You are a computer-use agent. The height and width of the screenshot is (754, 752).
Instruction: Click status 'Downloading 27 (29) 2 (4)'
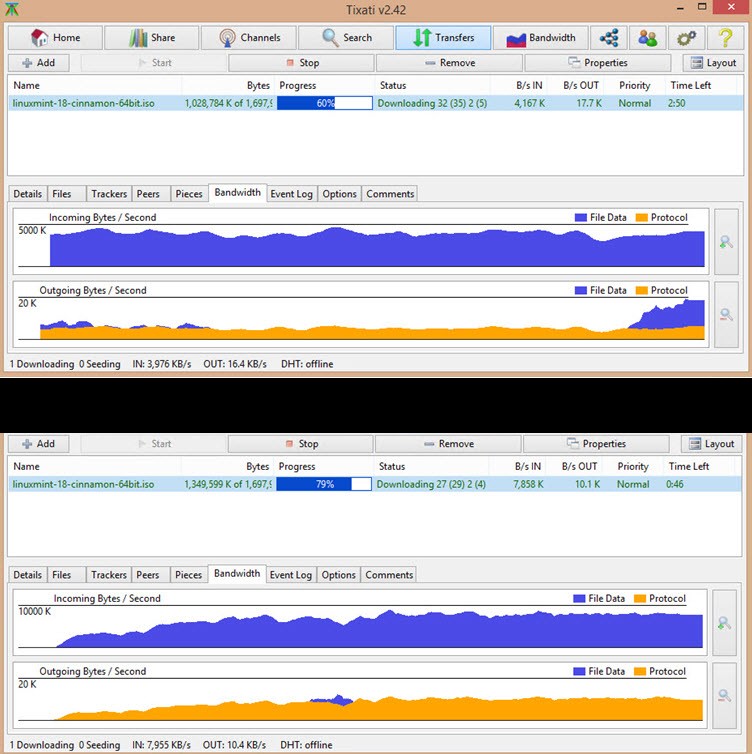coord(431,484)
